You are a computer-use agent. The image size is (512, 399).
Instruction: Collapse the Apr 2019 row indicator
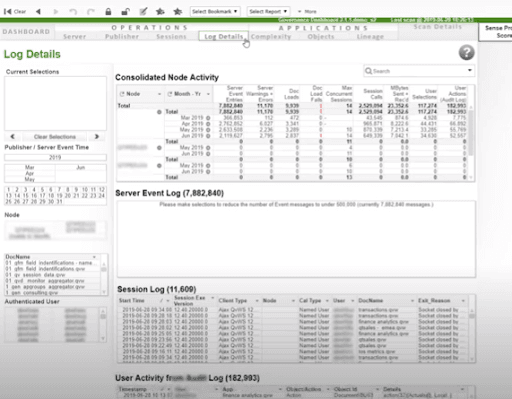point(208,124)
